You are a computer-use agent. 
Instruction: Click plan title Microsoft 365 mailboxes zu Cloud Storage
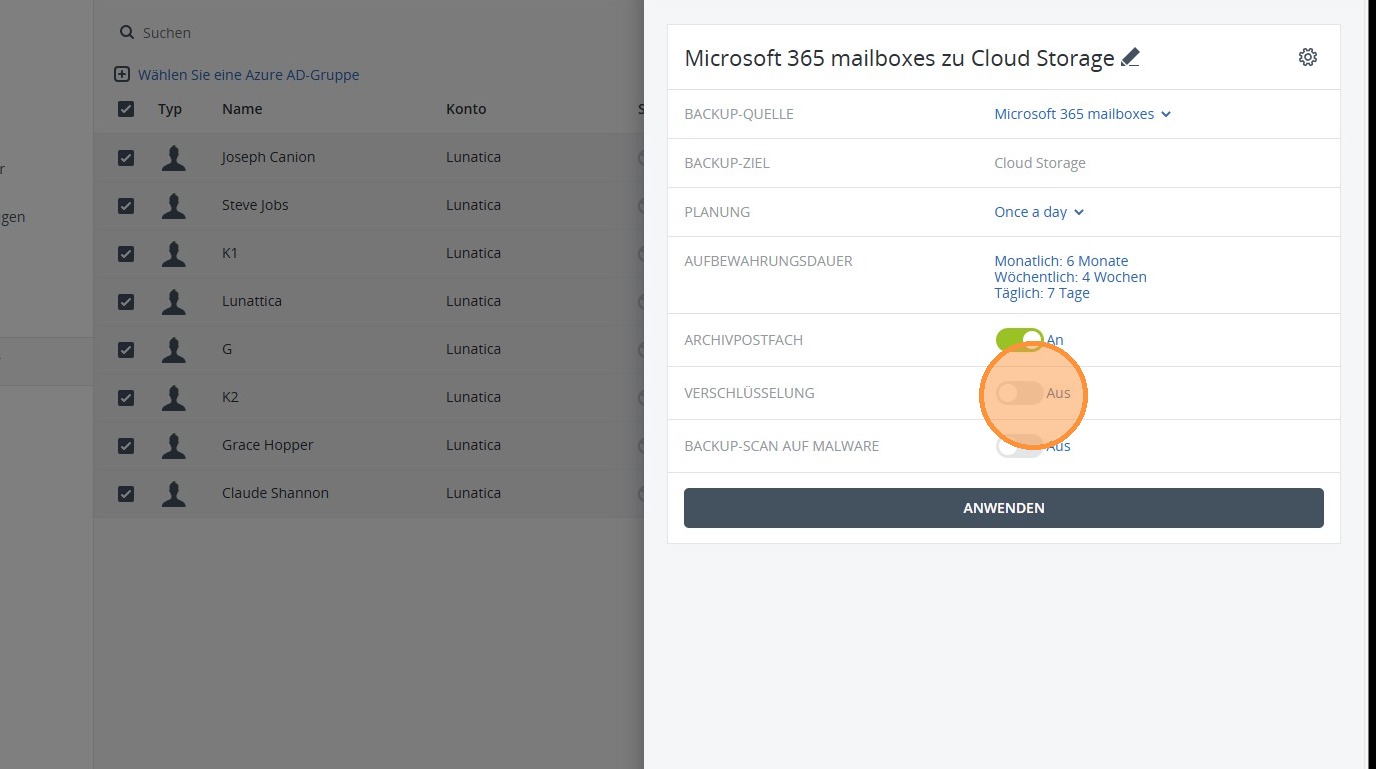click(899, 58)
